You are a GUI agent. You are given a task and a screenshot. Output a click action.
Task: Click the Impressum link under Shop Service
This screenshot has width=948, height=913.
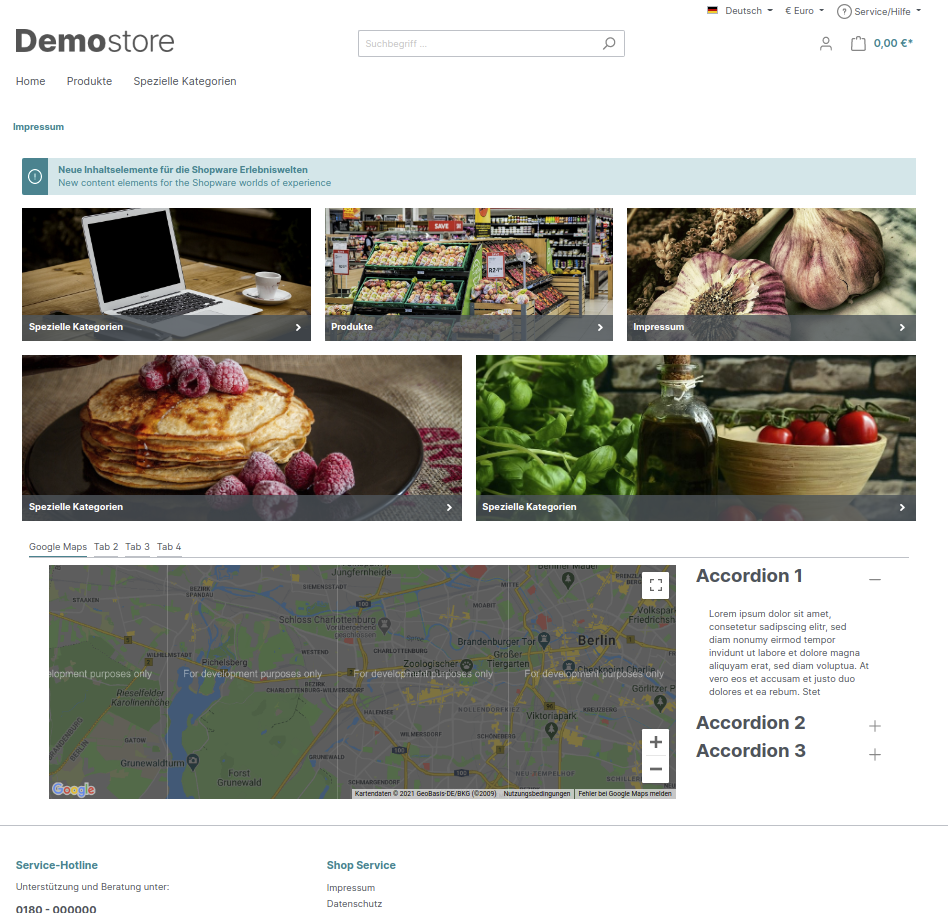pos(351,888)
